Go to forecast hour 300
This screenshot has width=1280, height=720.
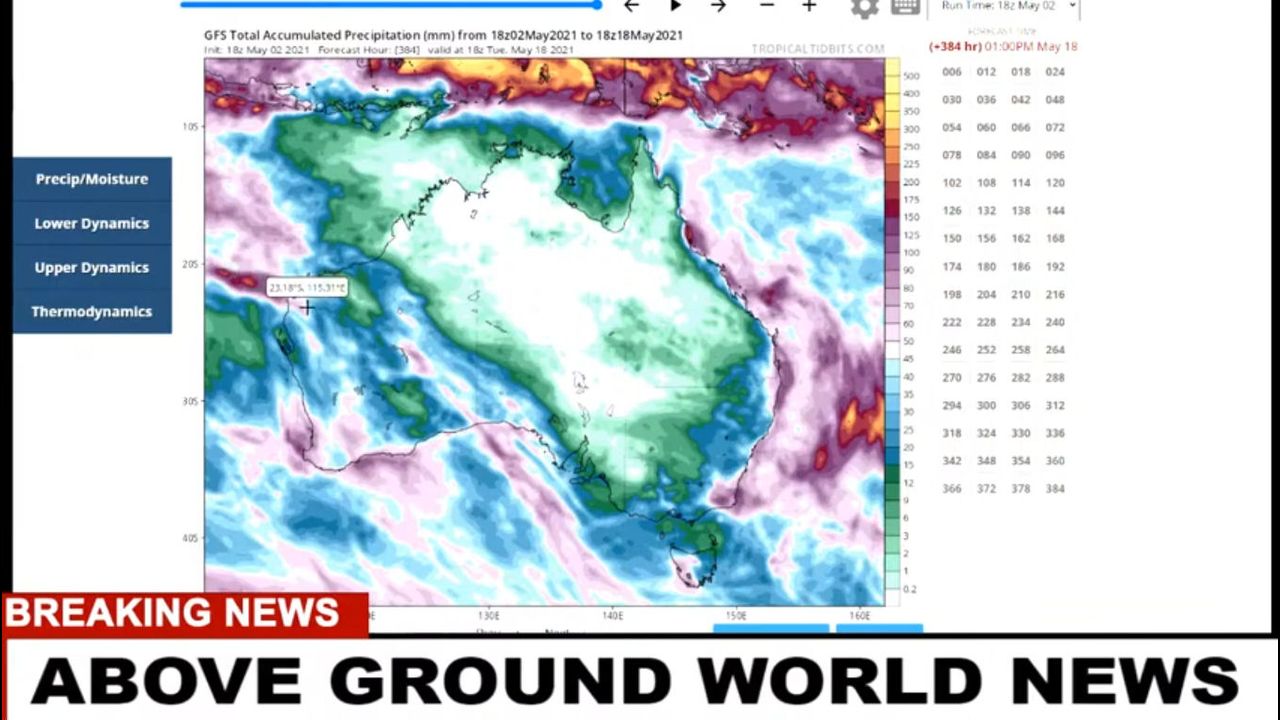(x=986, y=406)
